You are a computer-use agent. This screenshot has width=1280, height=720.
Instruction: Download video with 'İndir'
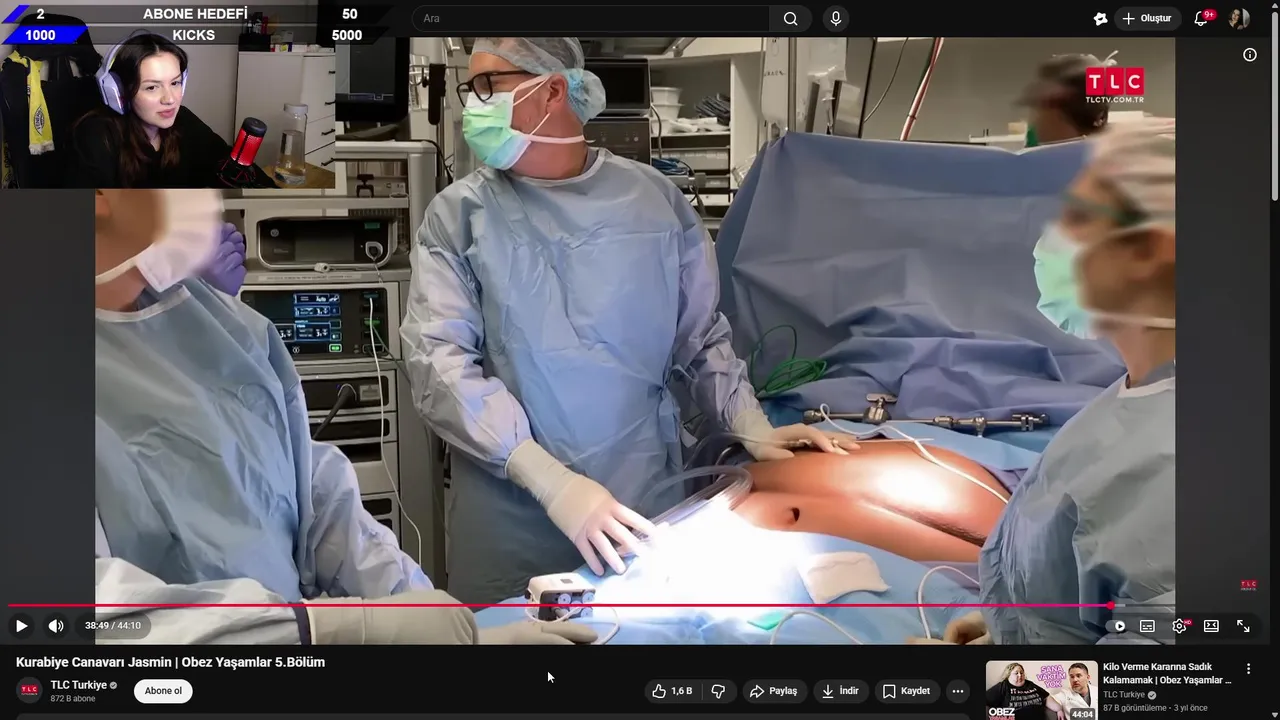[840, 691]
